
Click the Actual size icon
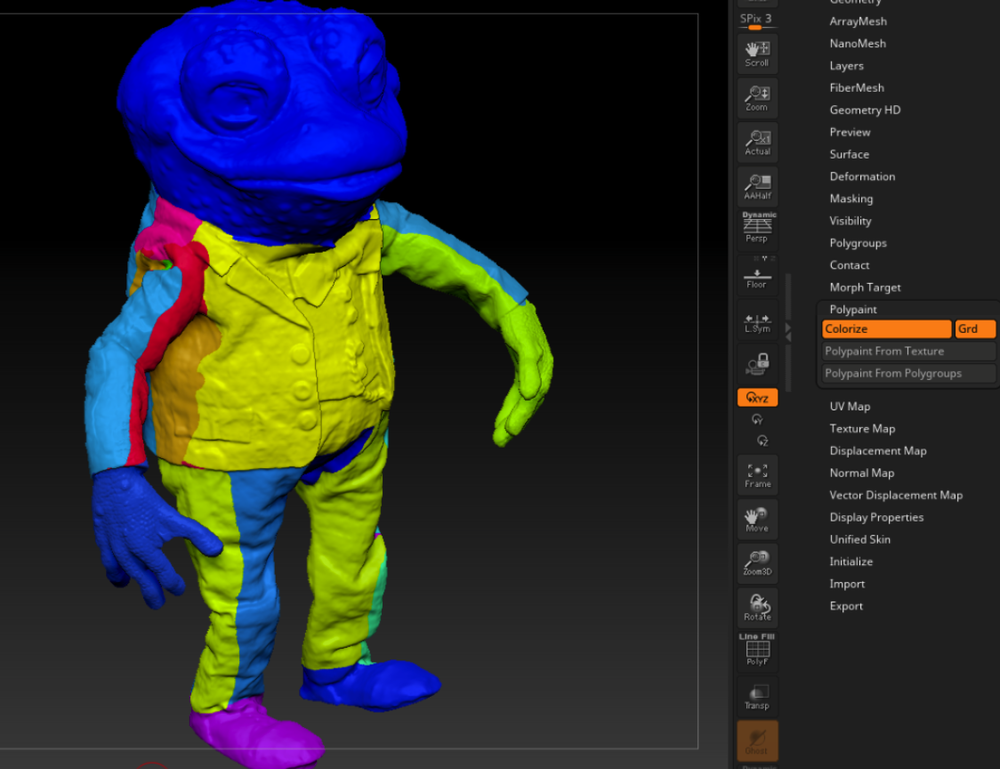point(757,142)
